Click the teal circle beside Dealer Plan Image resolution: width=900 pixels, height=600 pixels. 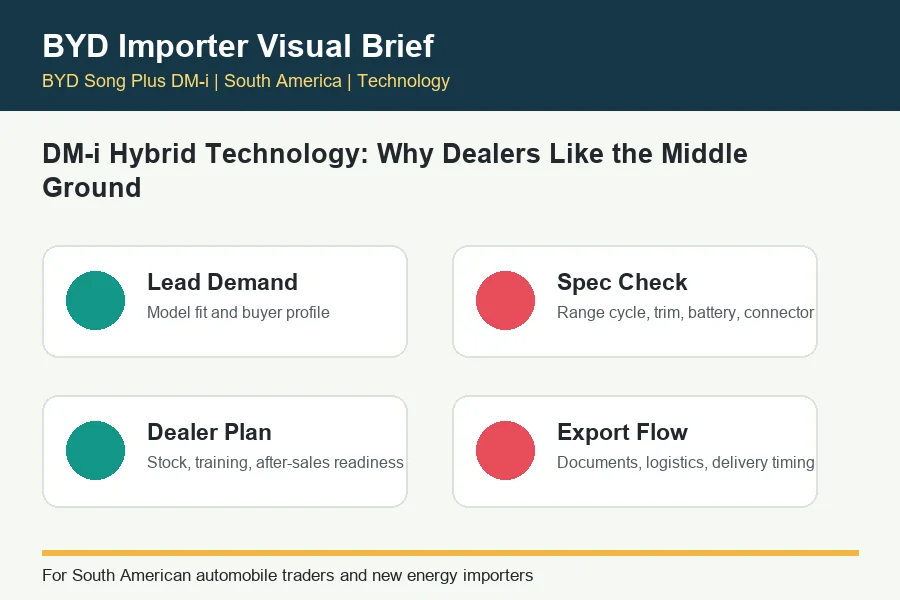point(95,450)
